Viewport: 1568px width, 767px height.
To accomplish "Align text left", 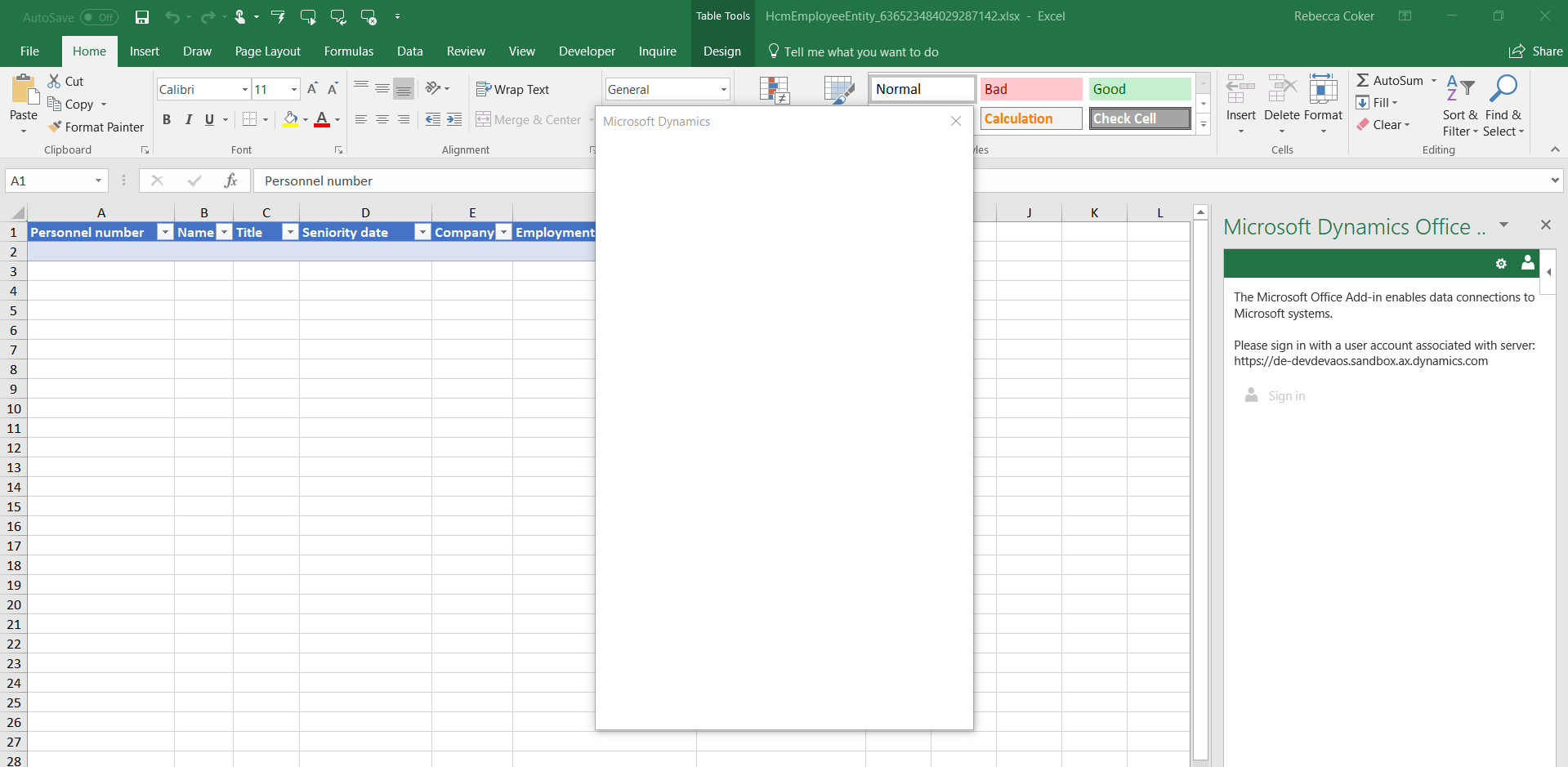I will pos(360,119).
